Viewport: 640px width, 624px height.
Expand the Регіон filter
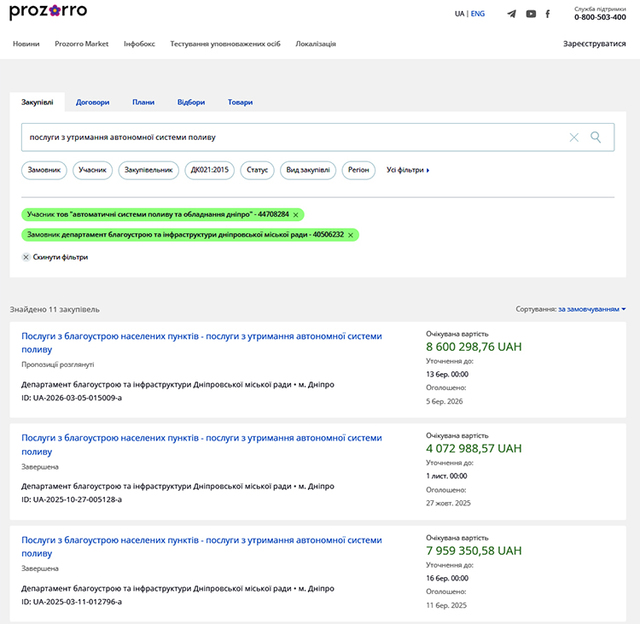[357, 170]
